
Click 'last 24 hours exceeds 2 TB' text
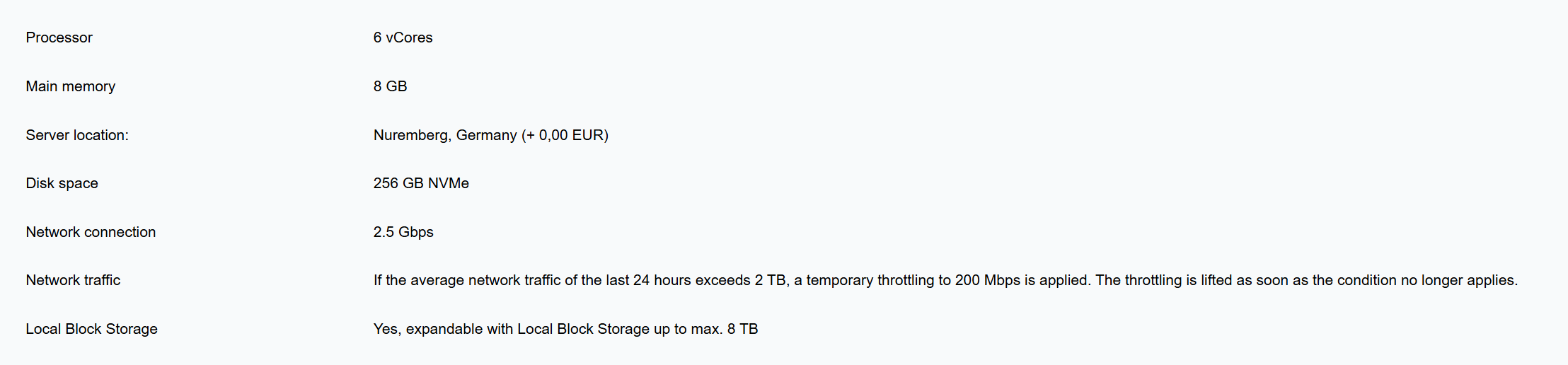coord(696,280)
